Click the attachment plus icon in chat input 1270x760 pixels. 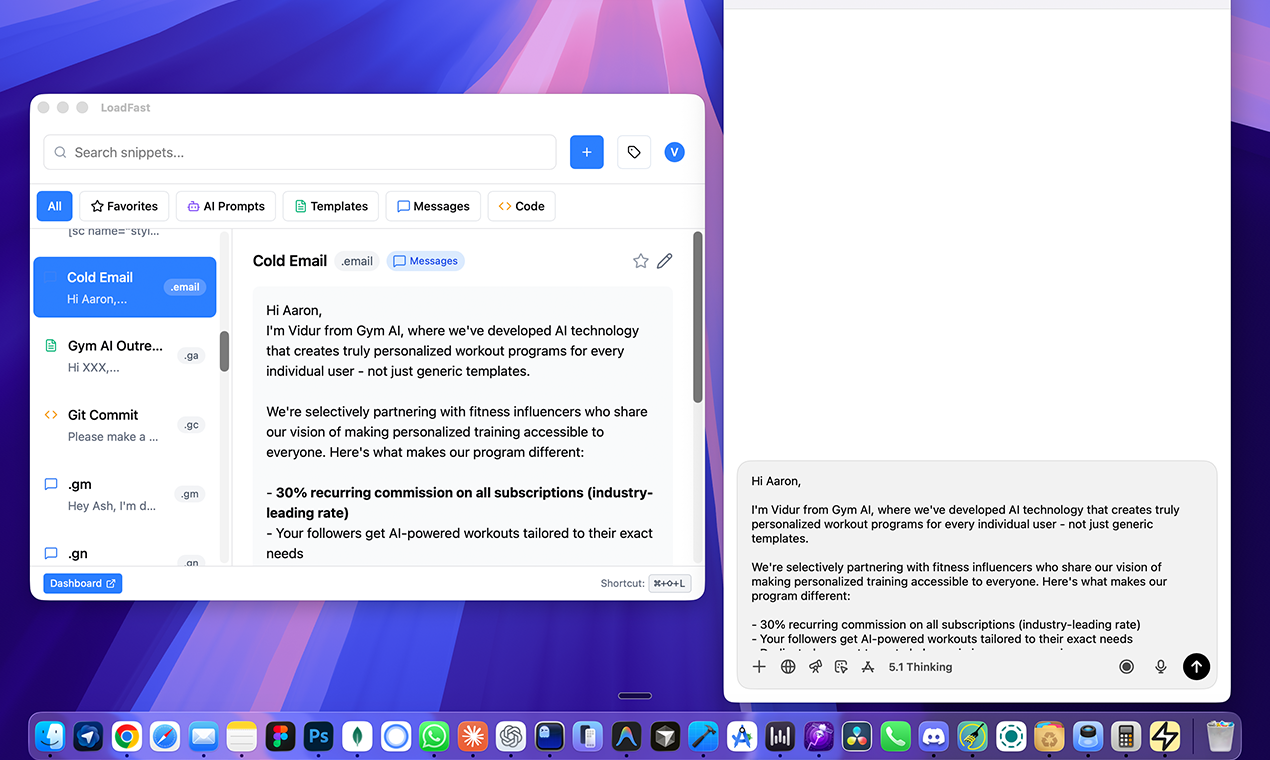point(759,666)
